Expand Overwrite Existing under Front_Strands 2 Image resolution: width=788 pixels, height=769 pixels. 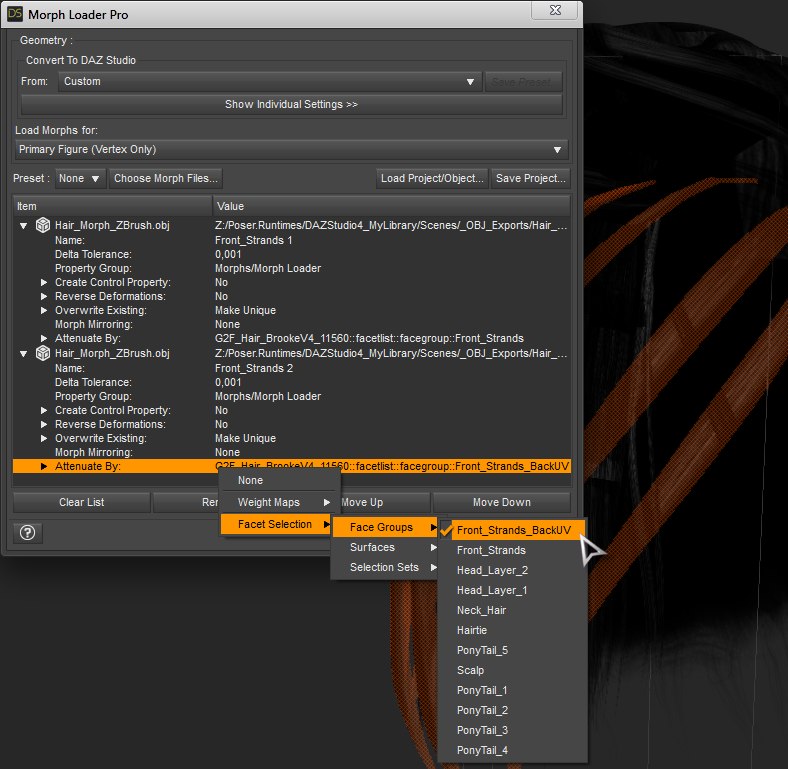44,439
